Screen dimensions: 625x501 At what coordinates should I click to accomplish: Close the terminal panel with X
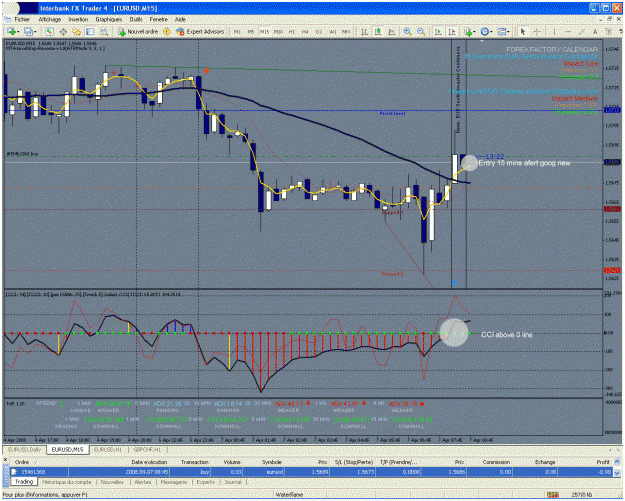(x=6, y=460)
